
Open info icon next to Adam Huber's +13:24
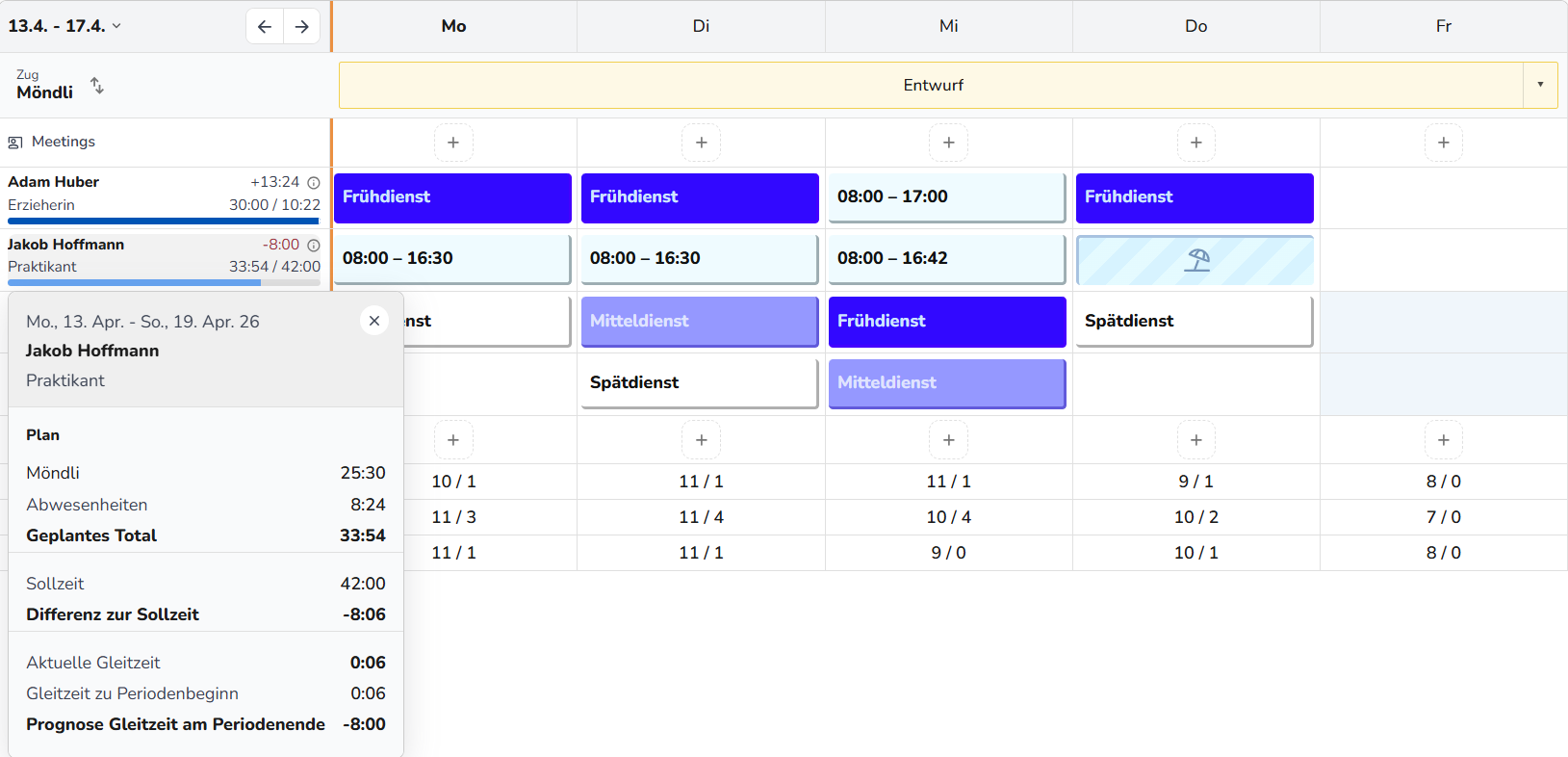tap(313, 183)
